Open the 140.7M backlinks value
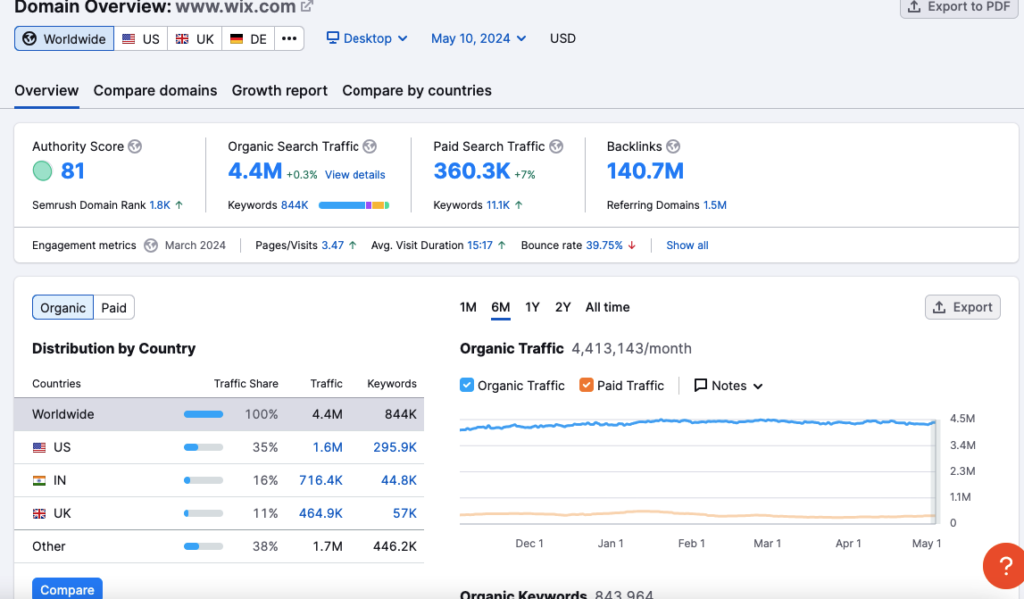1024x599 pixels. [x=645, y=171]
